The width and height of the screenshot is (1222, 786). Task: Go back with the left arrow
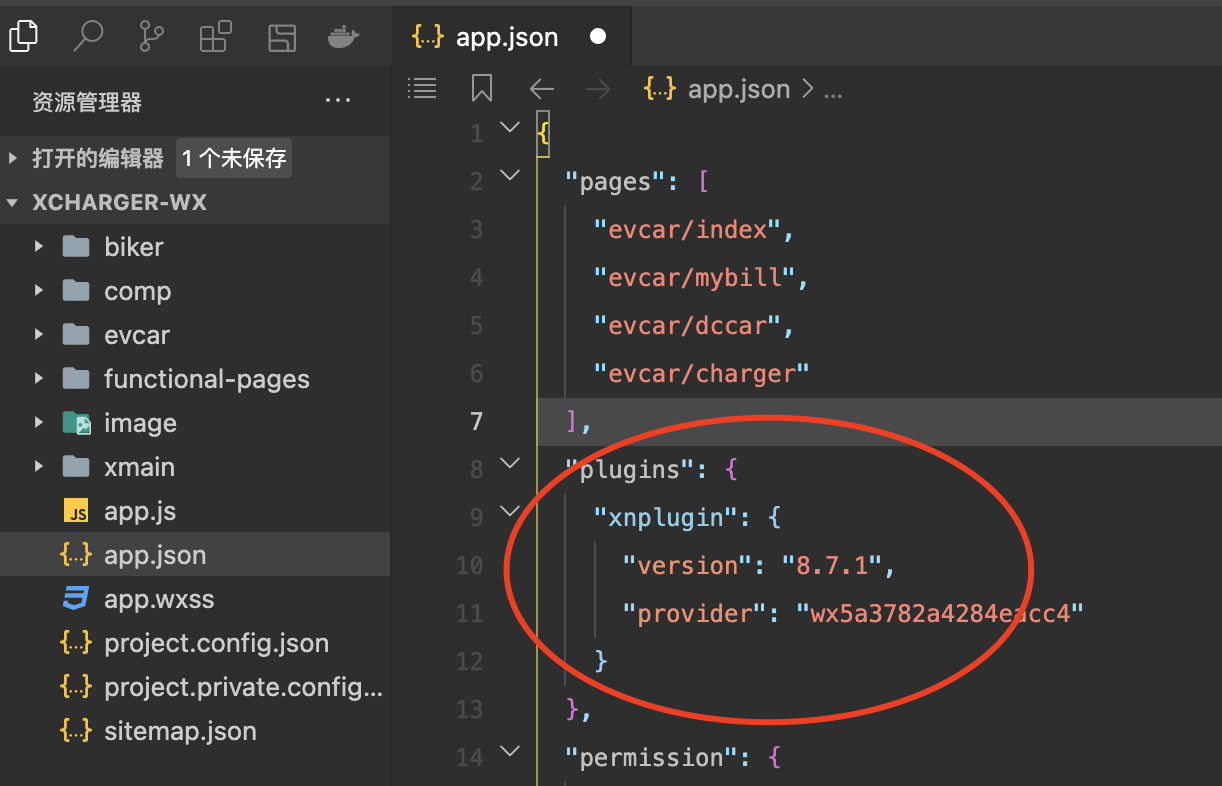point(542,89)
